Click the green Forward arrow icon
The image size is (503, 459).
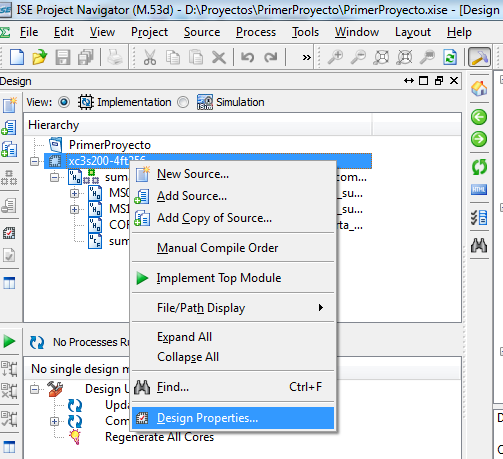[479, 139]
